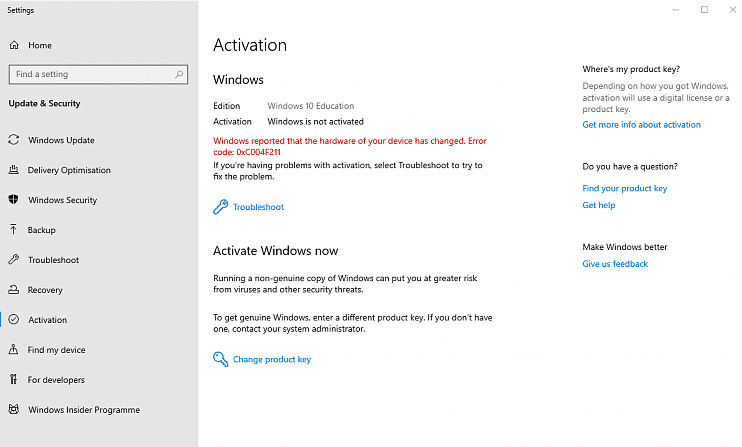Run the activation Troubleshoot link
This screenshot has width=742, height=447.
(x=258, y=207)
